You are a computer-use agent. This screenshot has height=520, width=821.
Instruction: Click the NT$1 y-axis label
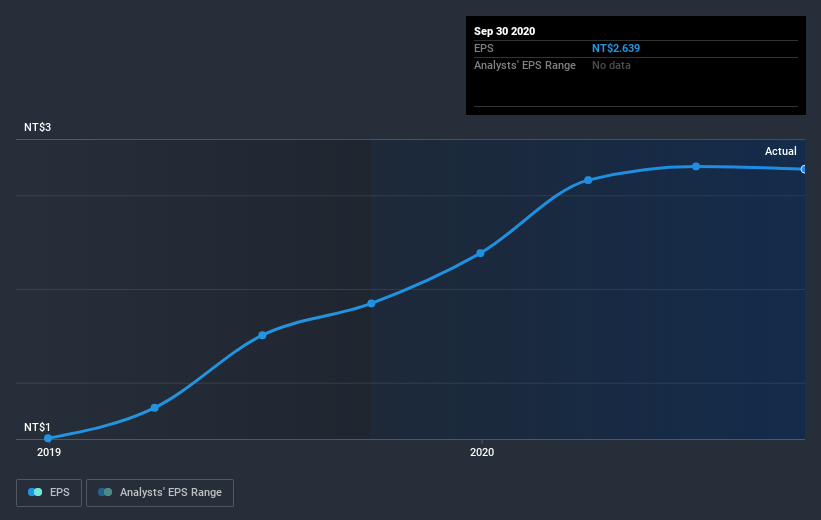37,427
